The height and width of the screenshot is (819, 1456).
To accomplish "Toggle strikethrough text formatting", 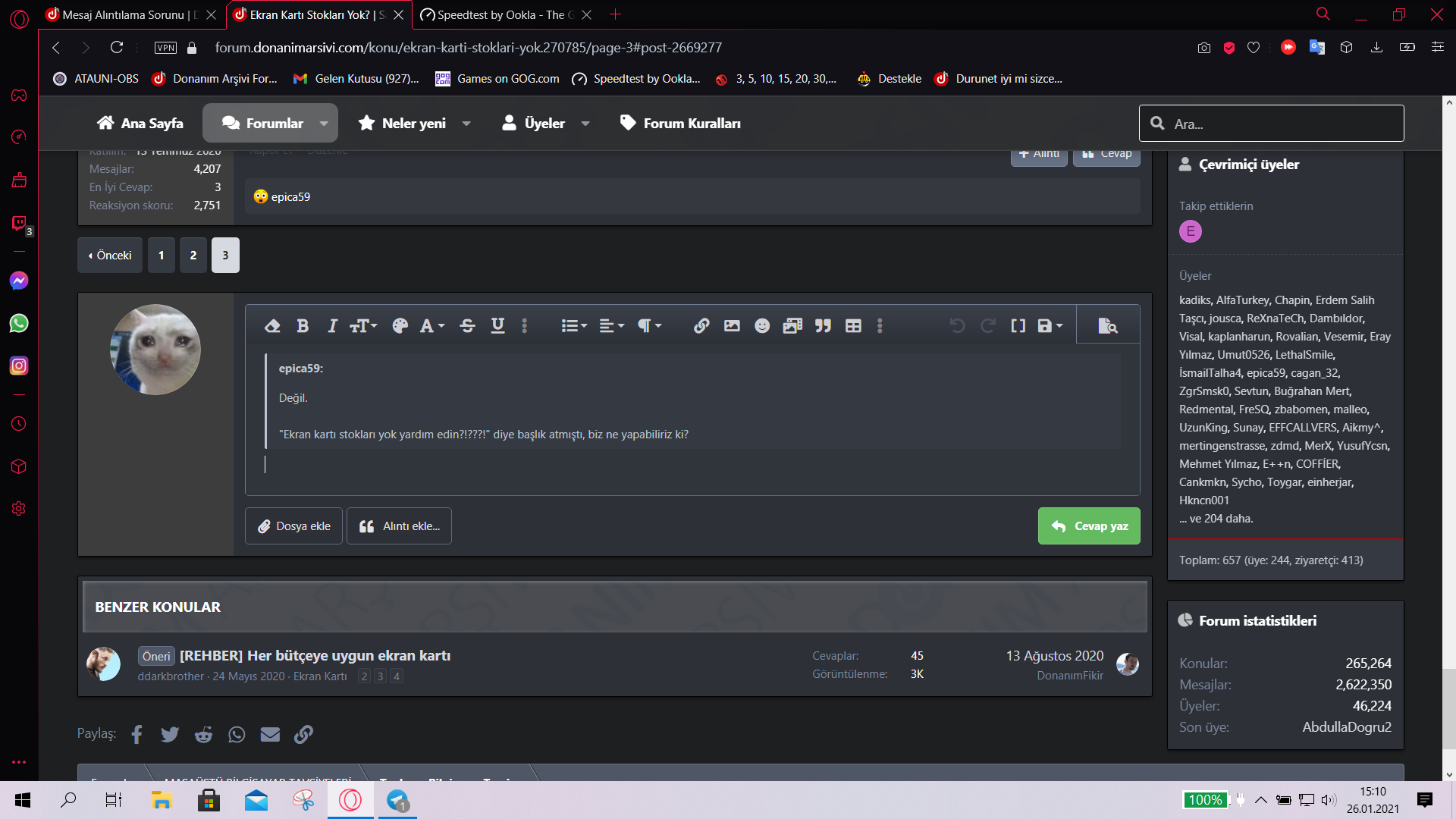I will click(x=467, y=326).
